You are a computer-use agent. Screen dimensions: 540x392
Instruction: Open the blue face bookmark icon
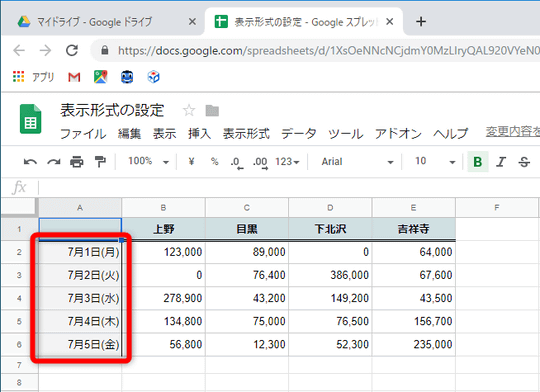[127, 77]
